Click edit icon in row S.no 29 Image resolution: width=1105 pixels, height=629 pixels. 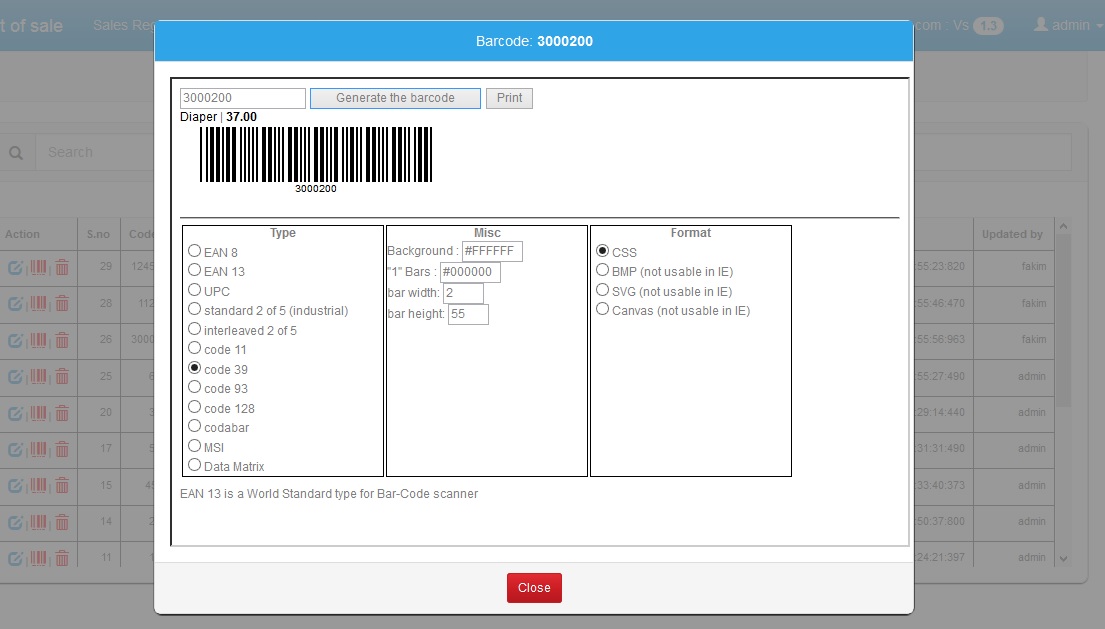tap(16, 267)
